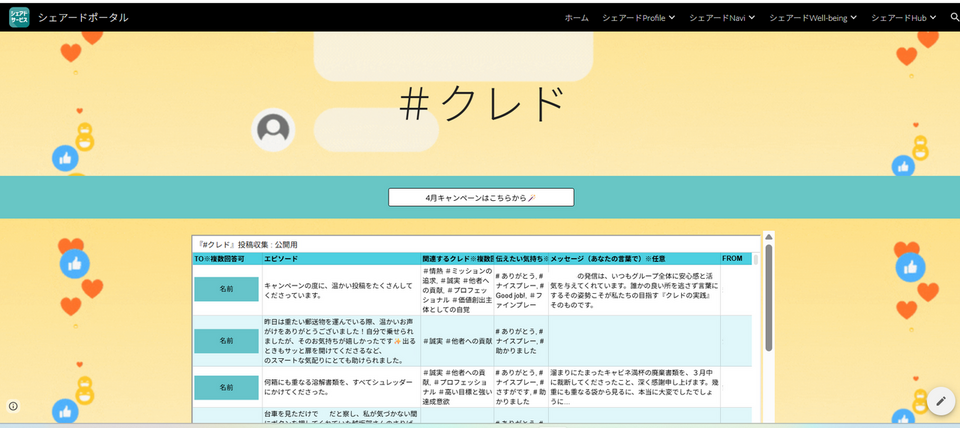
Task: Click the #情熱 #ミッションの追求 credo cell
Action: tap(457, 290)
